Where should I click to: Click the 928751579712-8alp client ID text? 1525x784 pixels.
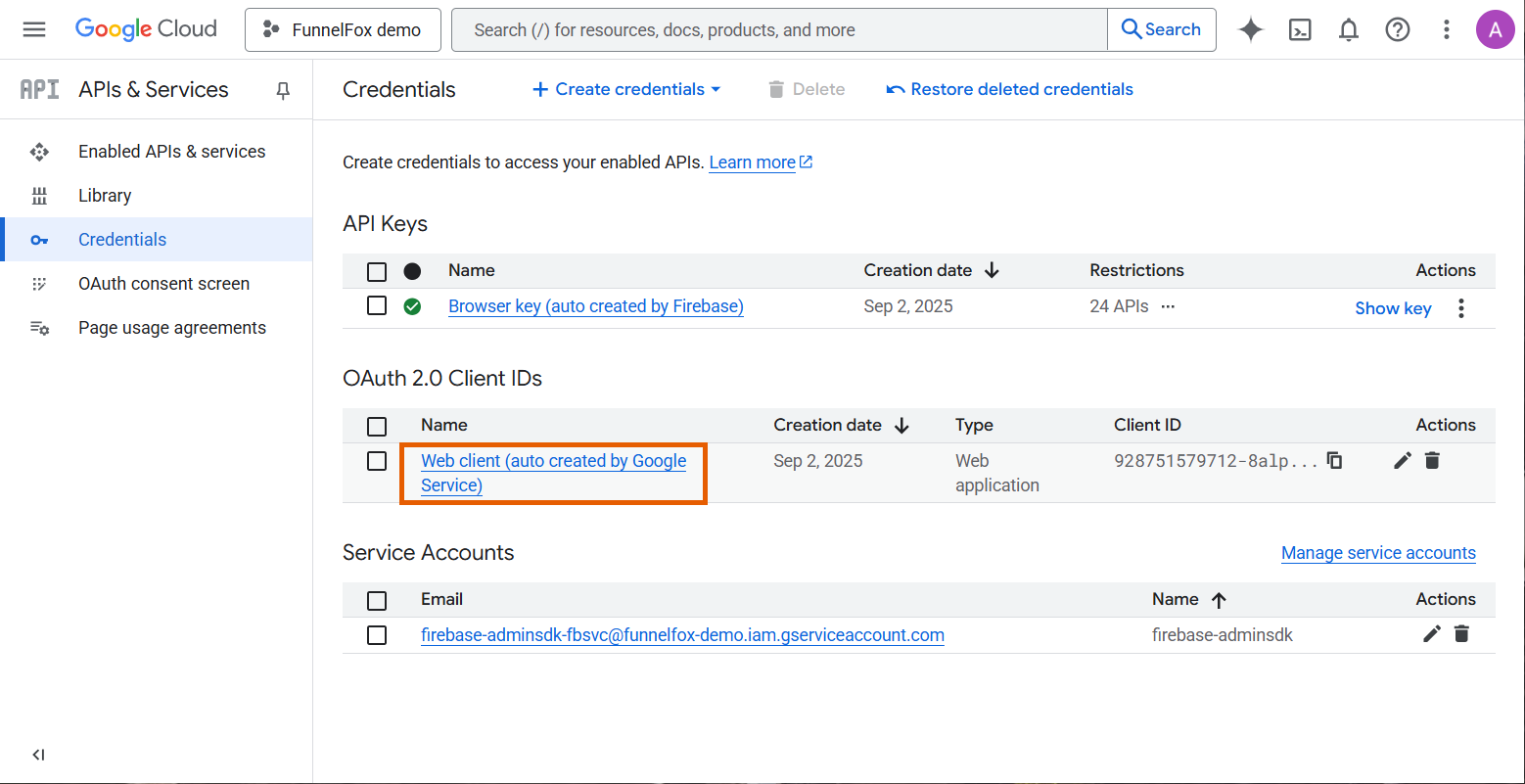[1216, 461]
